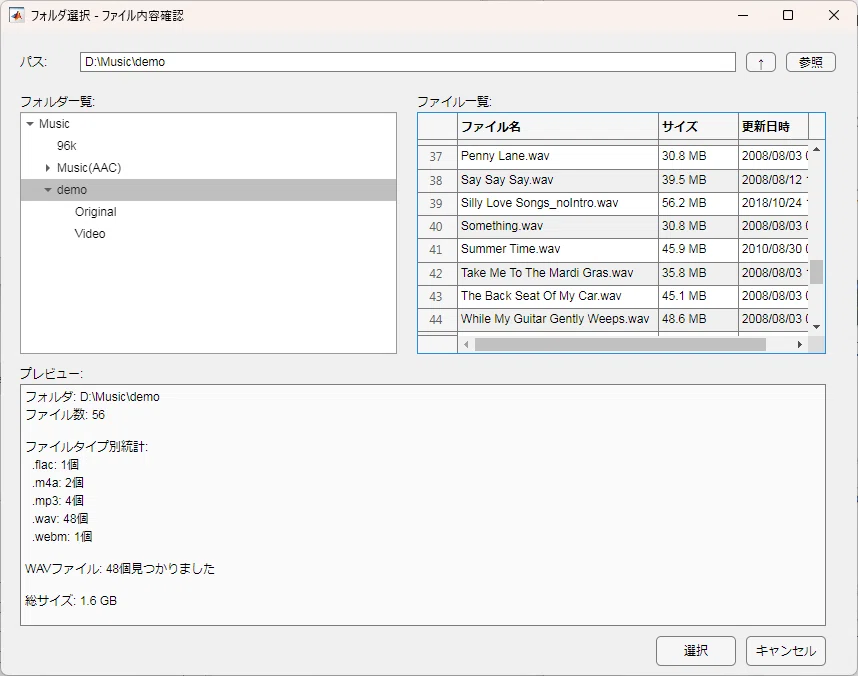Click the ファイル数: 56 preview line
This screenshot has width=858, height=676.
coord(65,415)
